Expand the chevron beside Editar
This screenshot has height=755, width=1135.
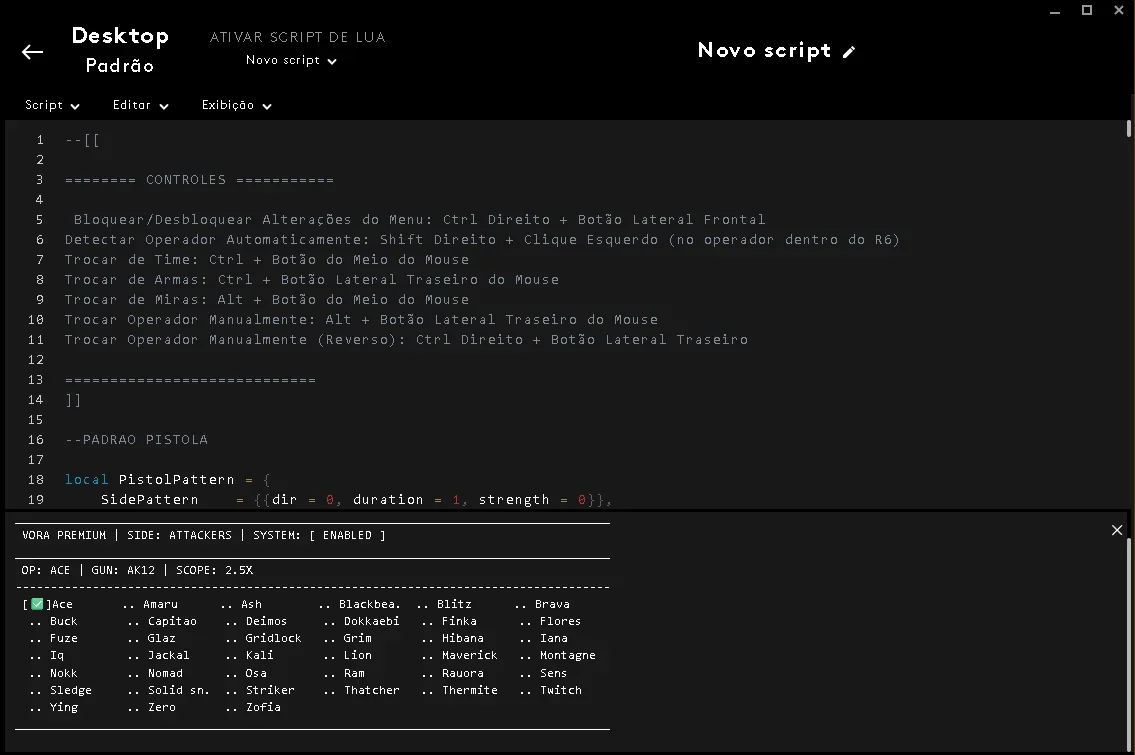(x=164, y=106)
